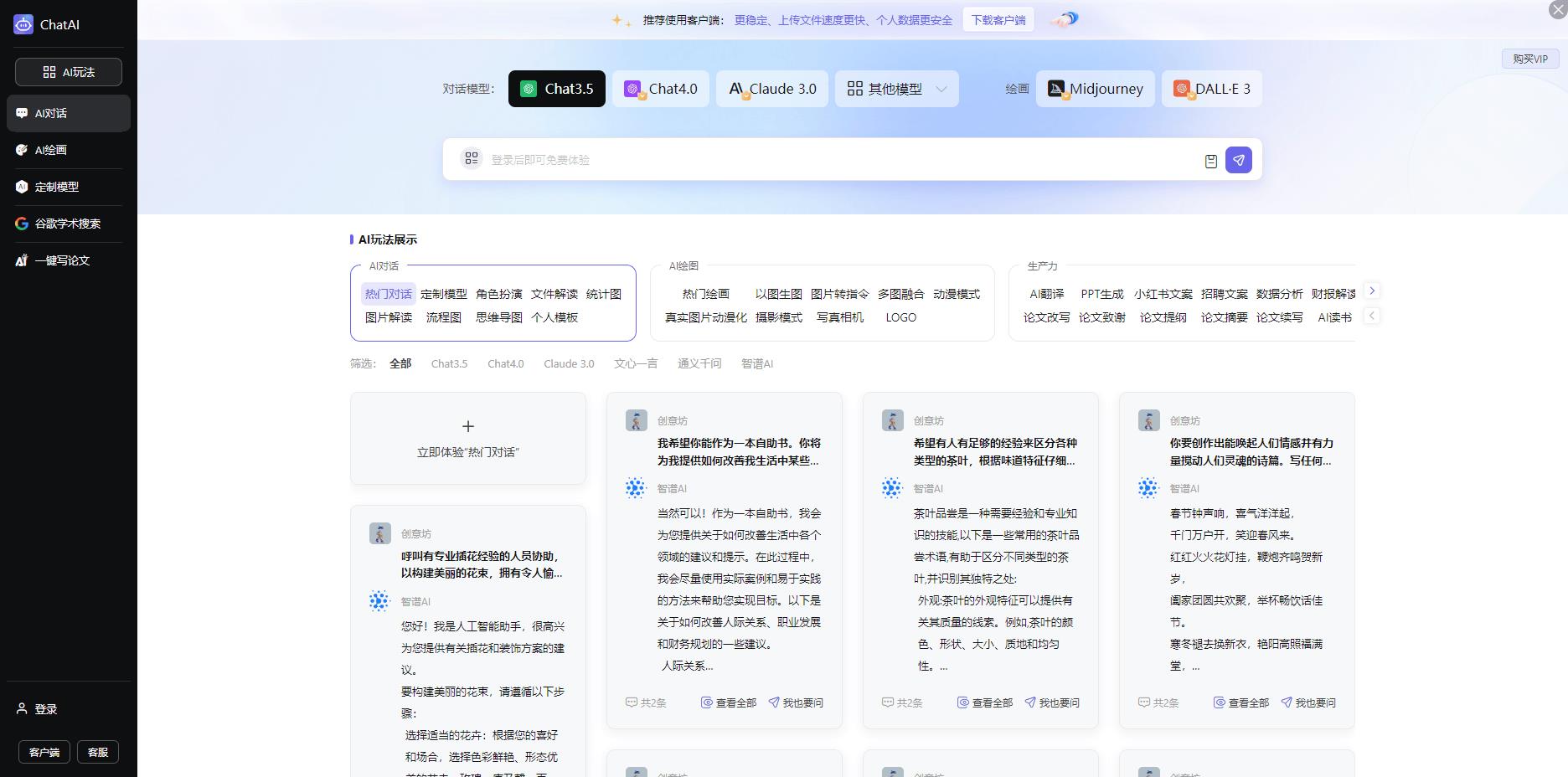Expand the 其他模型 dropdown
The image size is (1568, 777).
click(896, 89)
